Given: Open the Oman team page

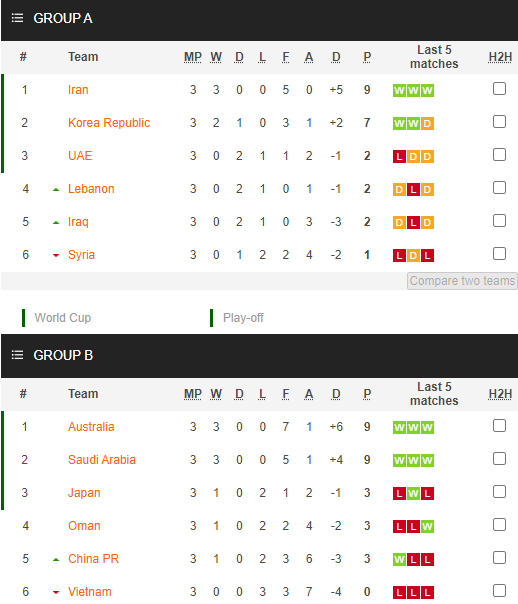Looking at the screenshot, I should point(84,526).
